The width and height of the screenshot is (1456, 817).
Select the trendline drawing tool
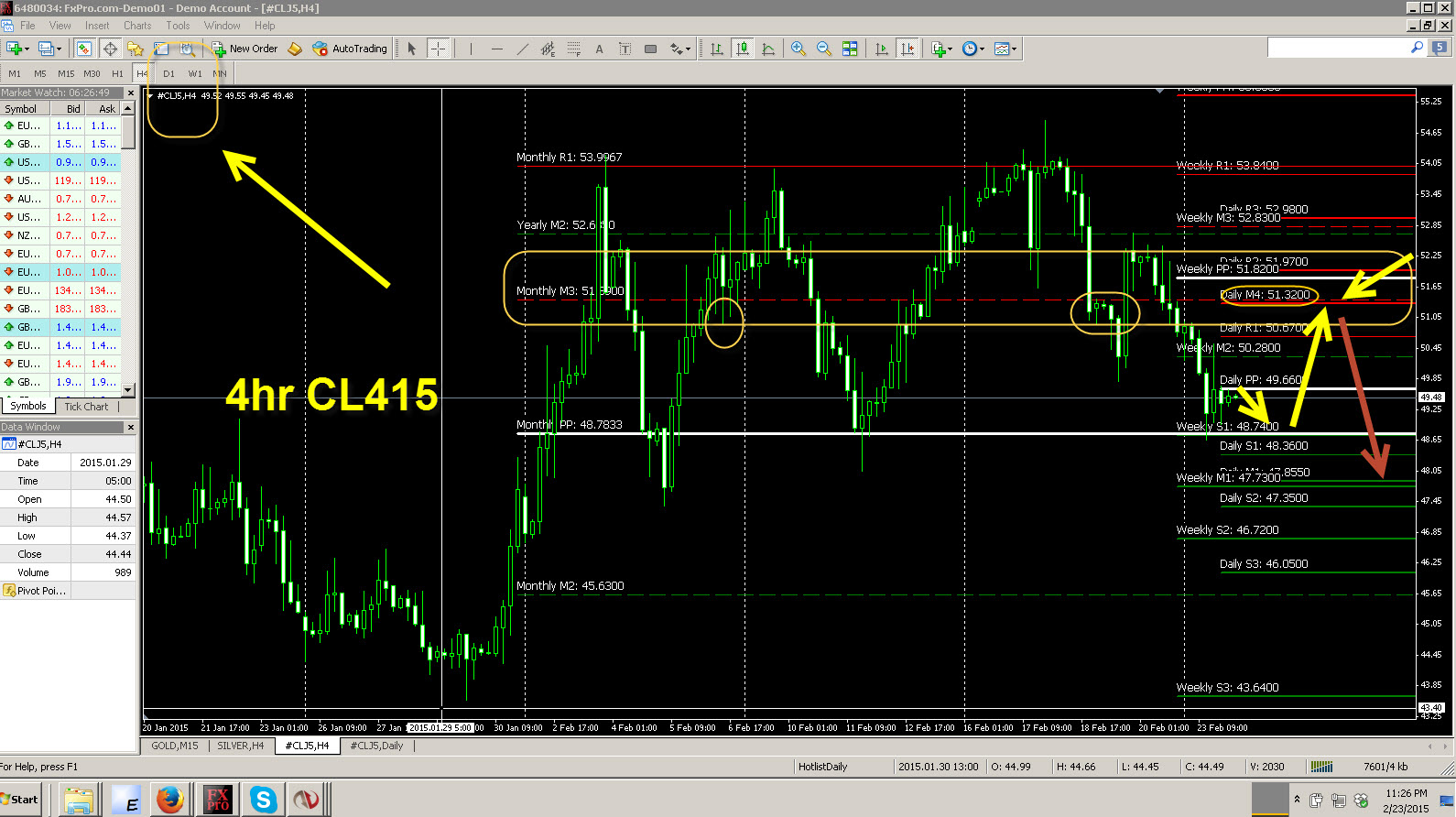pos(522,49)
